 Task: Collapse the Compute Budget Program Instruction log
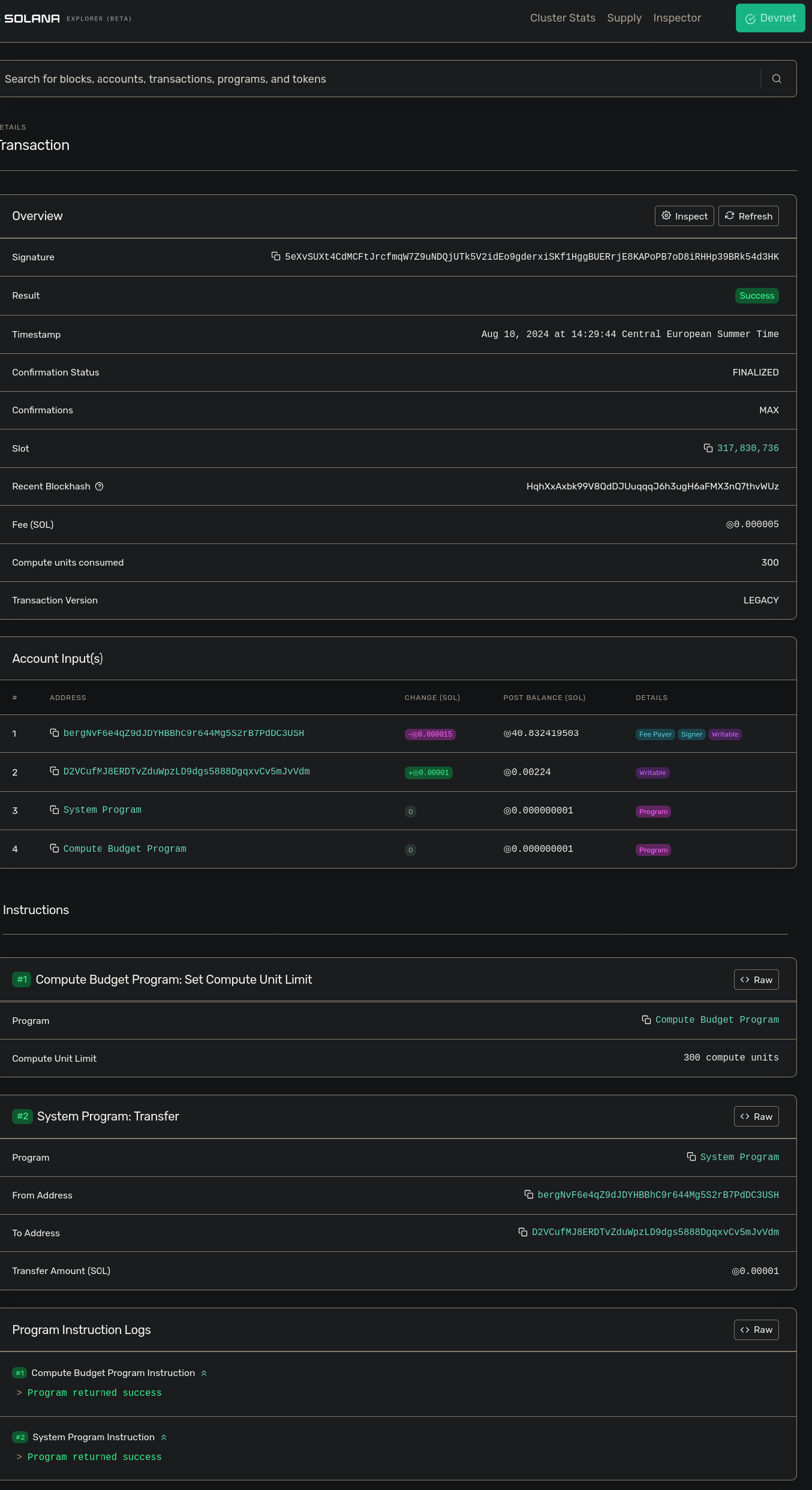[x=204, y=1373]
